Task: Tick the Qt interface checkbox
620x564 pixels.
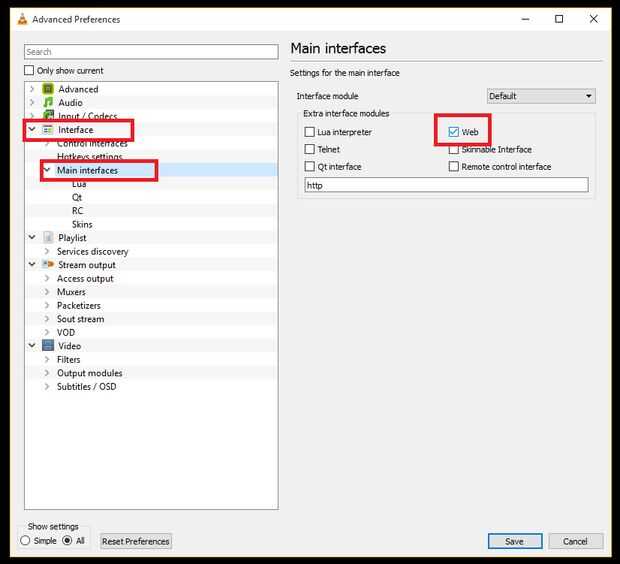Action: tap(310, 167)
